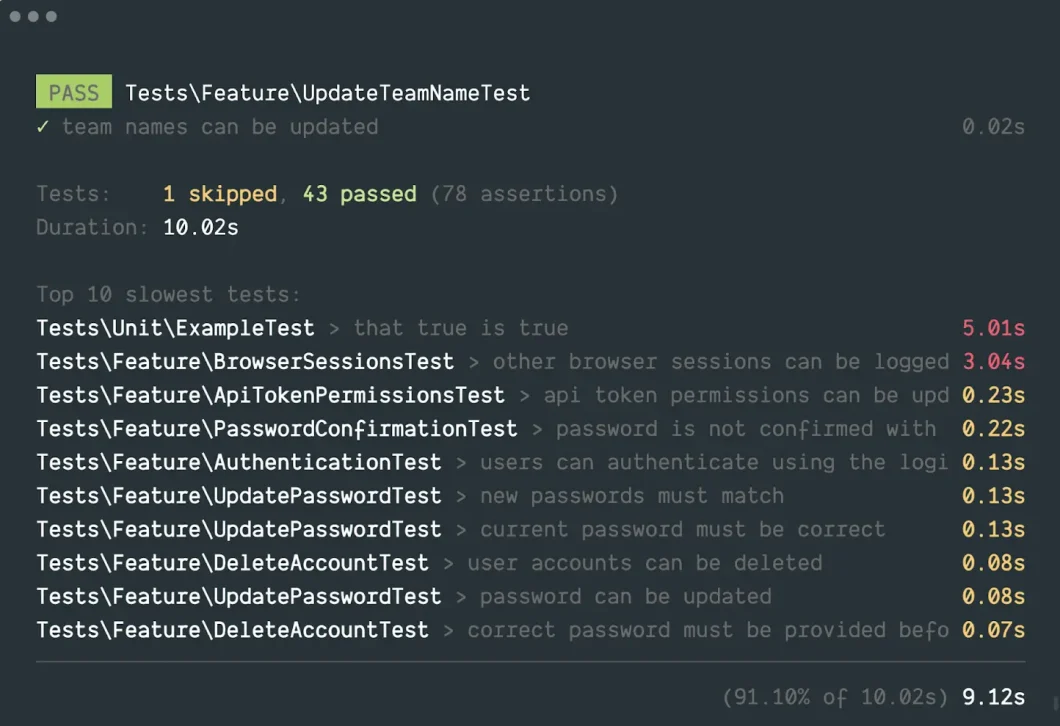Click the 'Top 10 slowest tests:' heading

click(168, 295)
